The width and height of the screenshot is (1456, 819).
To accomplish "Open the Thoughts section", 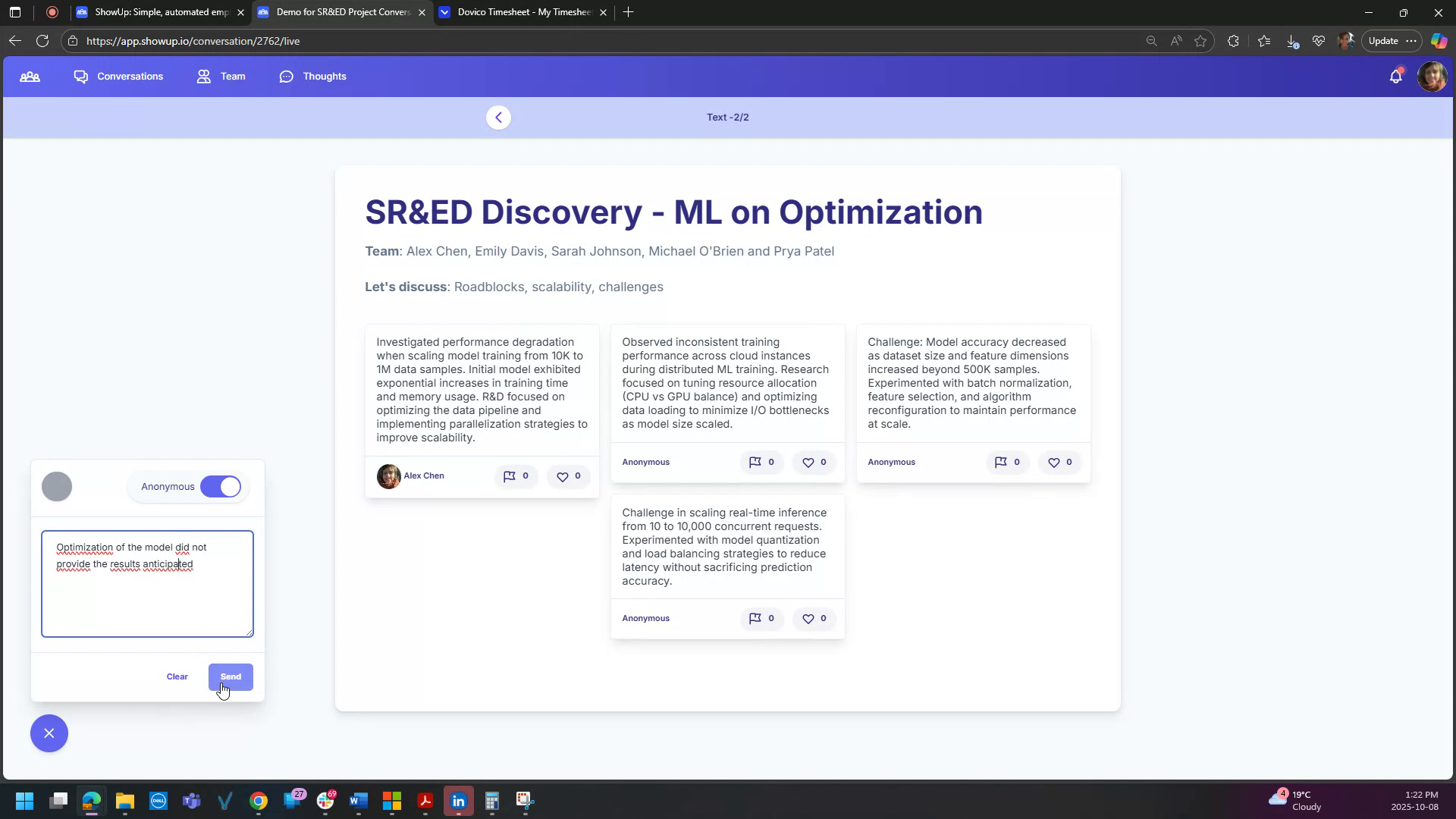I will point(312,76).
